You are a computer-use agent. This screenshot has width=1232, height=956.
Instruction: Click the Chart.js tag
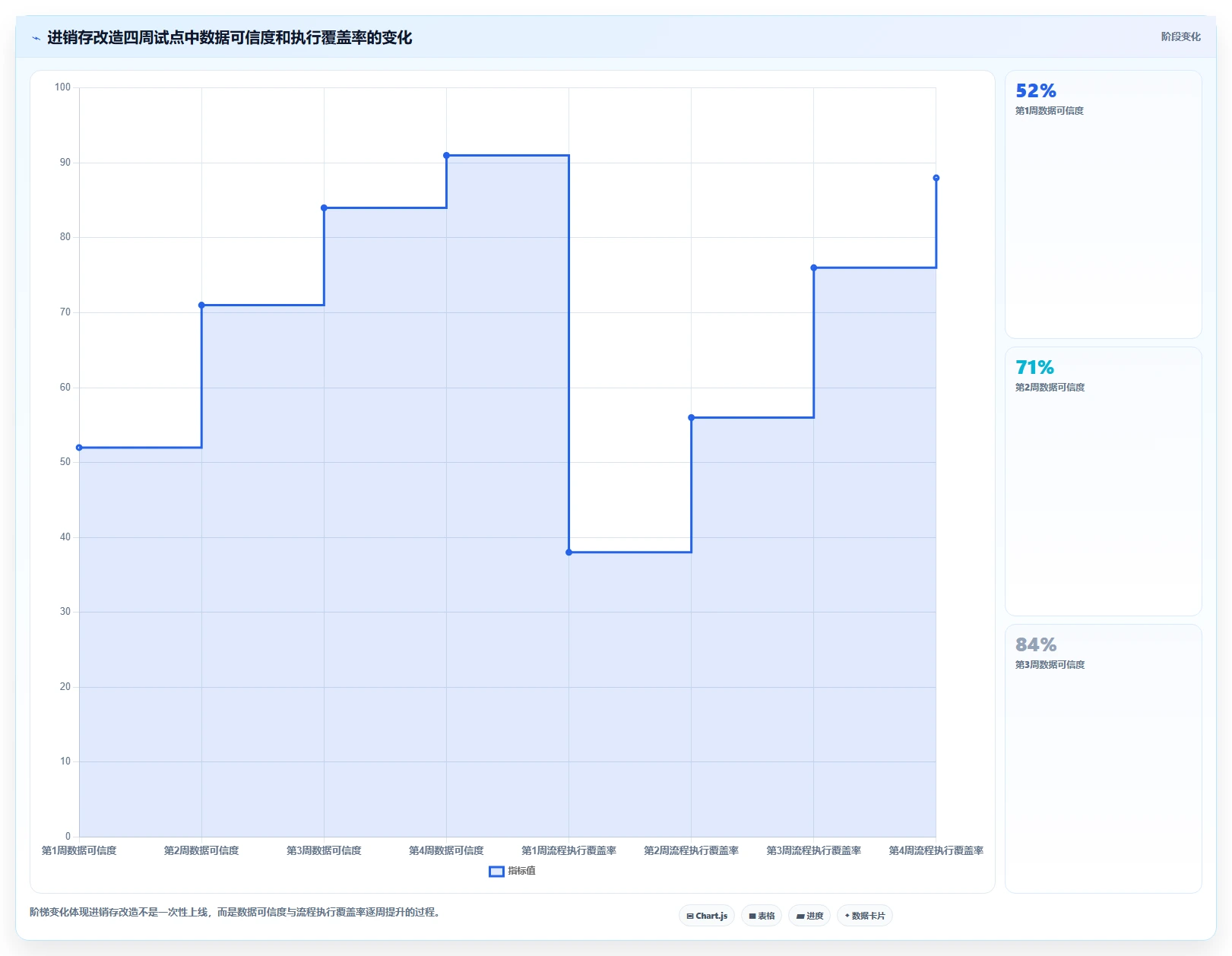(x=707, y=916)
